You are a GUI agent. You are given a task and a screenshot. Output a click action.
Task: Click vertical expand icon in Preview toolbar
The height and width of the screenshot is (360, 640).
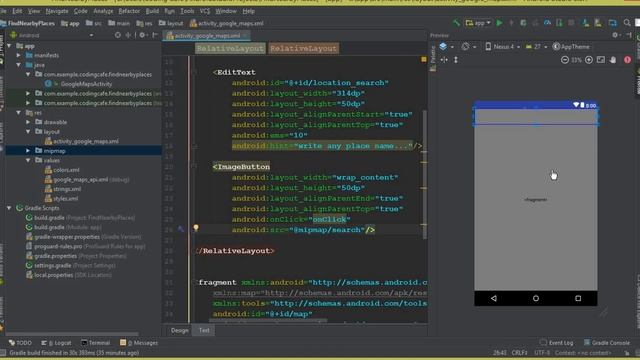pos(456,60)
